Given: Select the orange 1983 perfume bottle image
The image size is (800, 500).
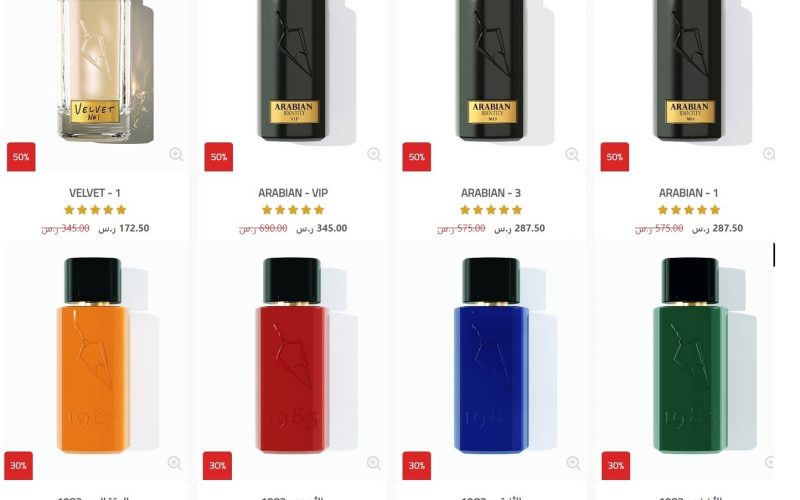Looking at the screenshot, I should [x=93, y=356].
